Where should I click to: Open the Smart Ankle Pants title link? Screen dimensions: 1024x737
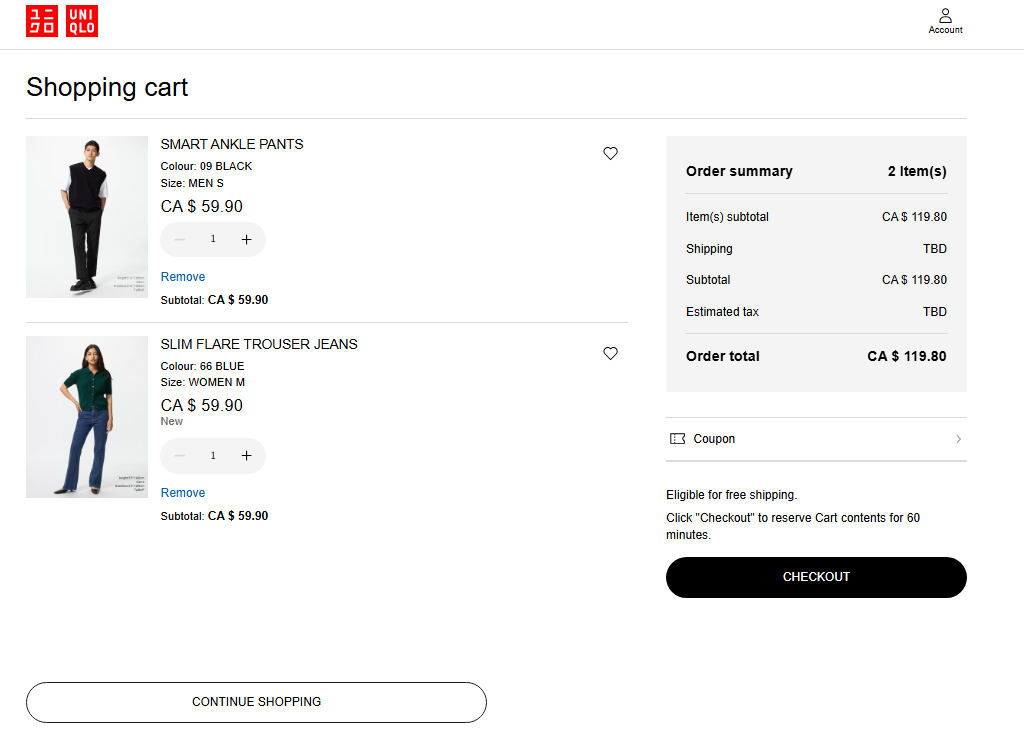232,144
